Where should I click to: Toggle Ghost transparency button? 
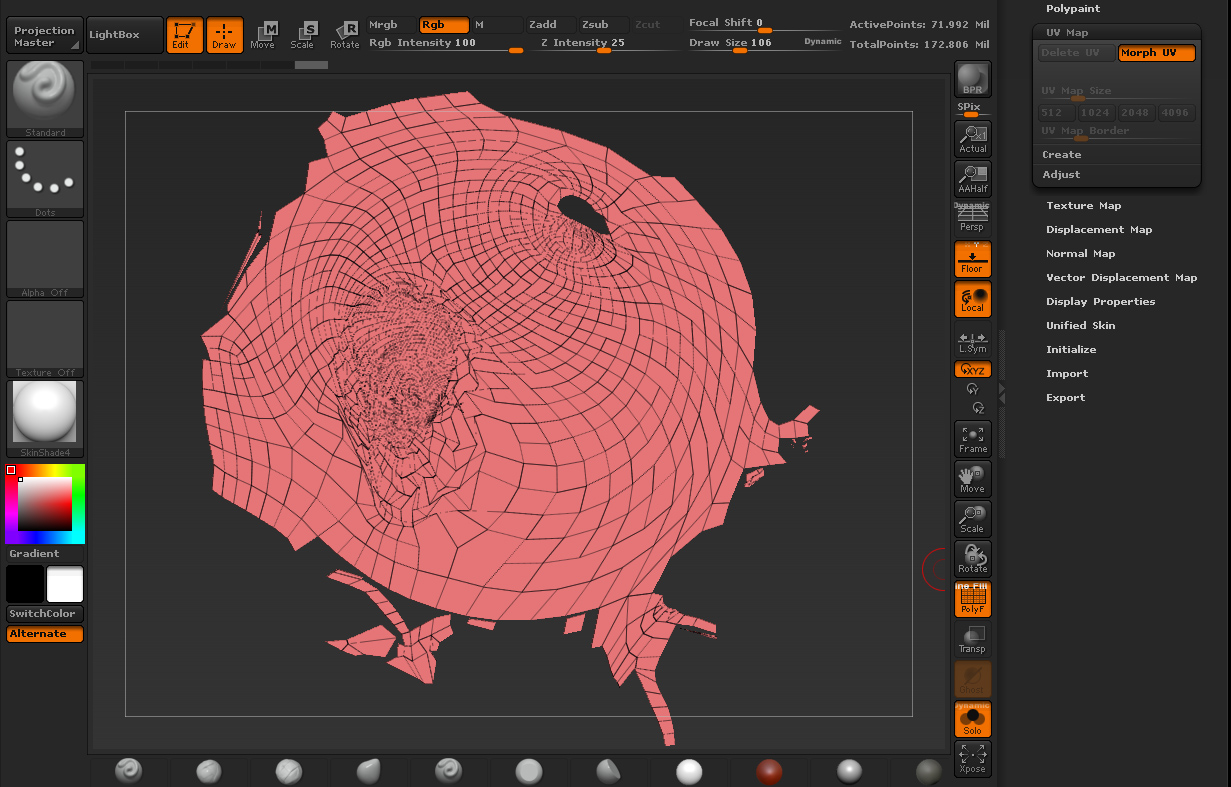[x=973, y=679]
